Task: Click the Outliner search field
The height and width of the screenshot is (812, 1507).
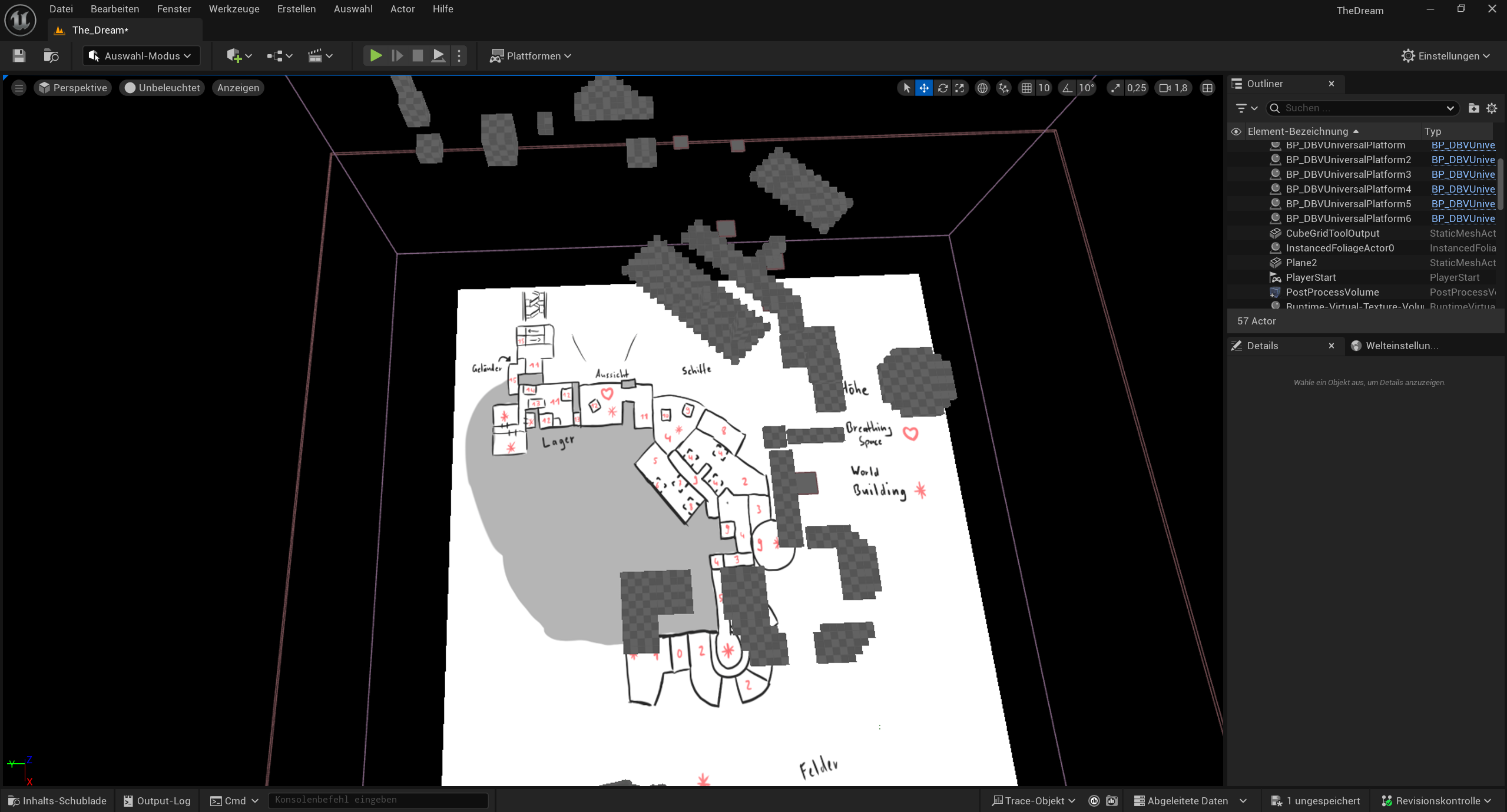Action: [1362, 108]
